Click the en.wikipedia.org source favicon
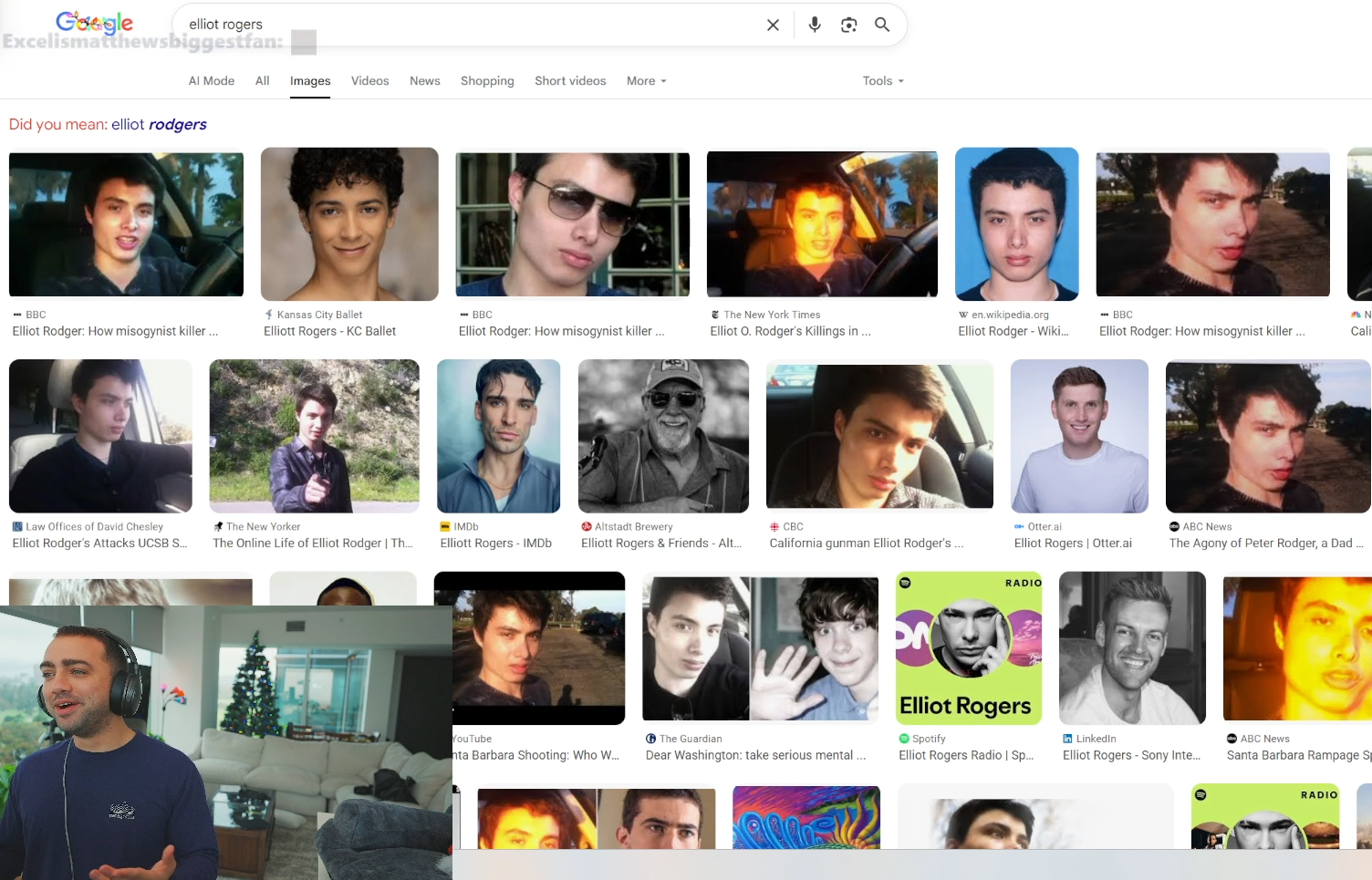The height and width of the screenshot is (880, 1372). point(963,315)
